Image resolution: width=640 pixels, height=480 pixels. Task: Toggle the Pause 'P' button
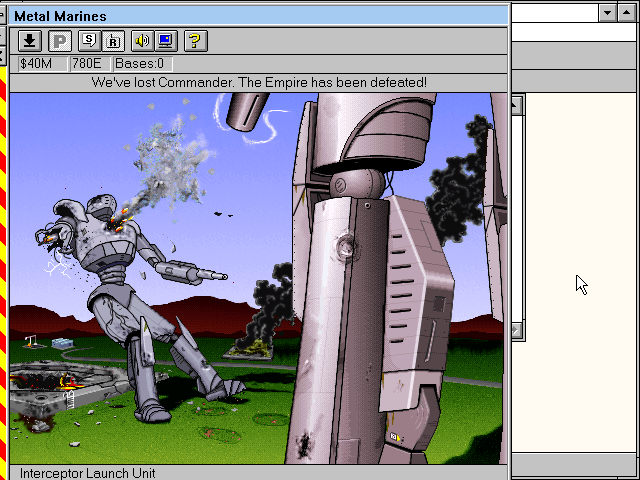coord(60,41)
